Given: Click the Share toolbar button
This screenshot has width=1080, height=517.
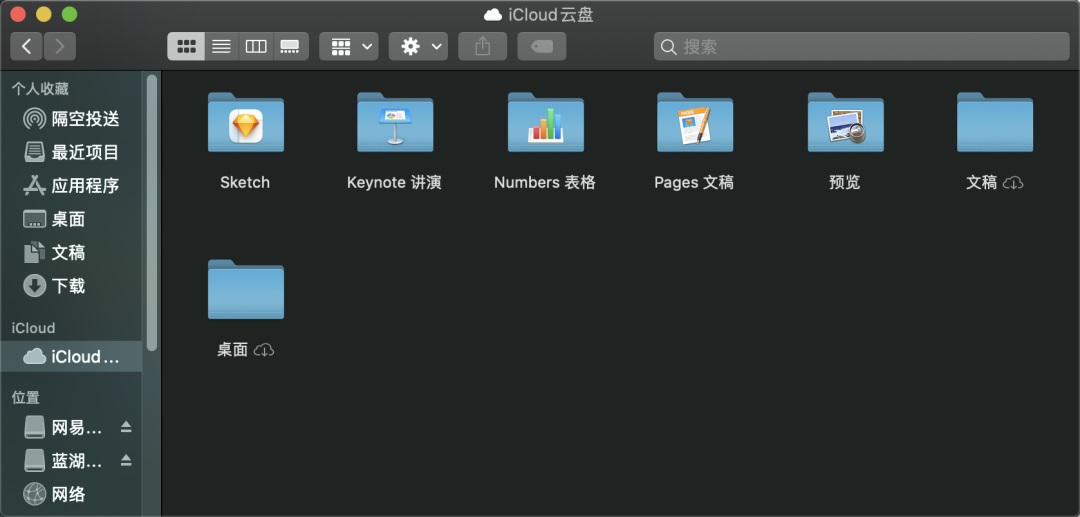Looking at the screenshot, I should click(483, 46).
